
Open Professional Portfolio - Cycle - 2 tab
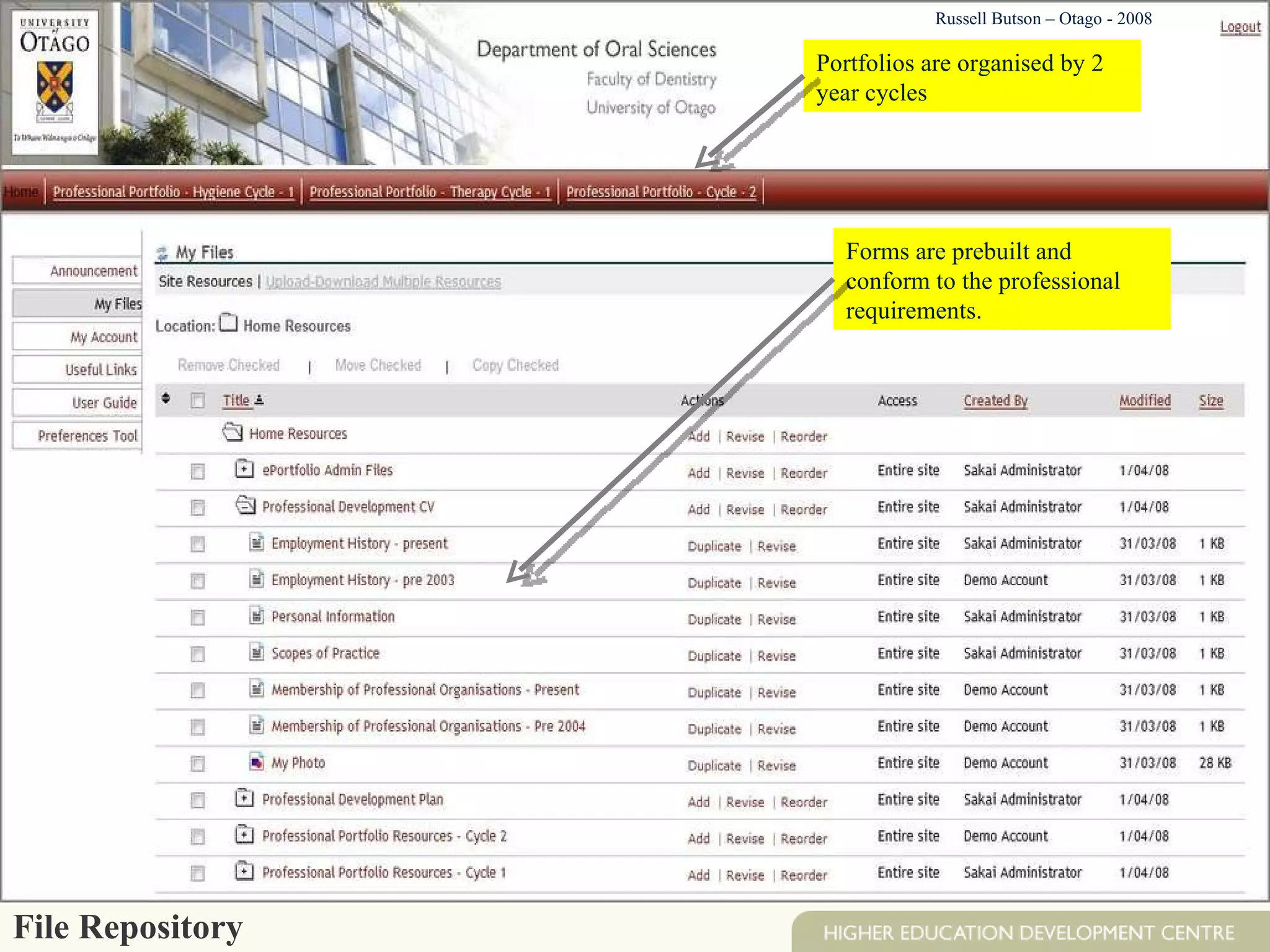[x=661, y=192]
